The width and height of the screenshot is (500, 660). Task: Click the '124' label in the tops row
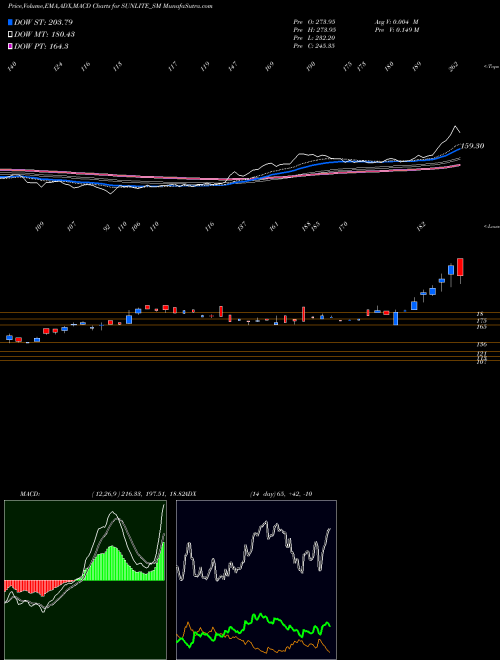click(58, 67)
